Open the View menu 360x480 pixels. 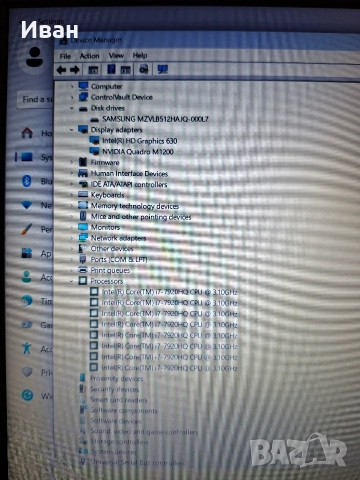tap(116, 56)
